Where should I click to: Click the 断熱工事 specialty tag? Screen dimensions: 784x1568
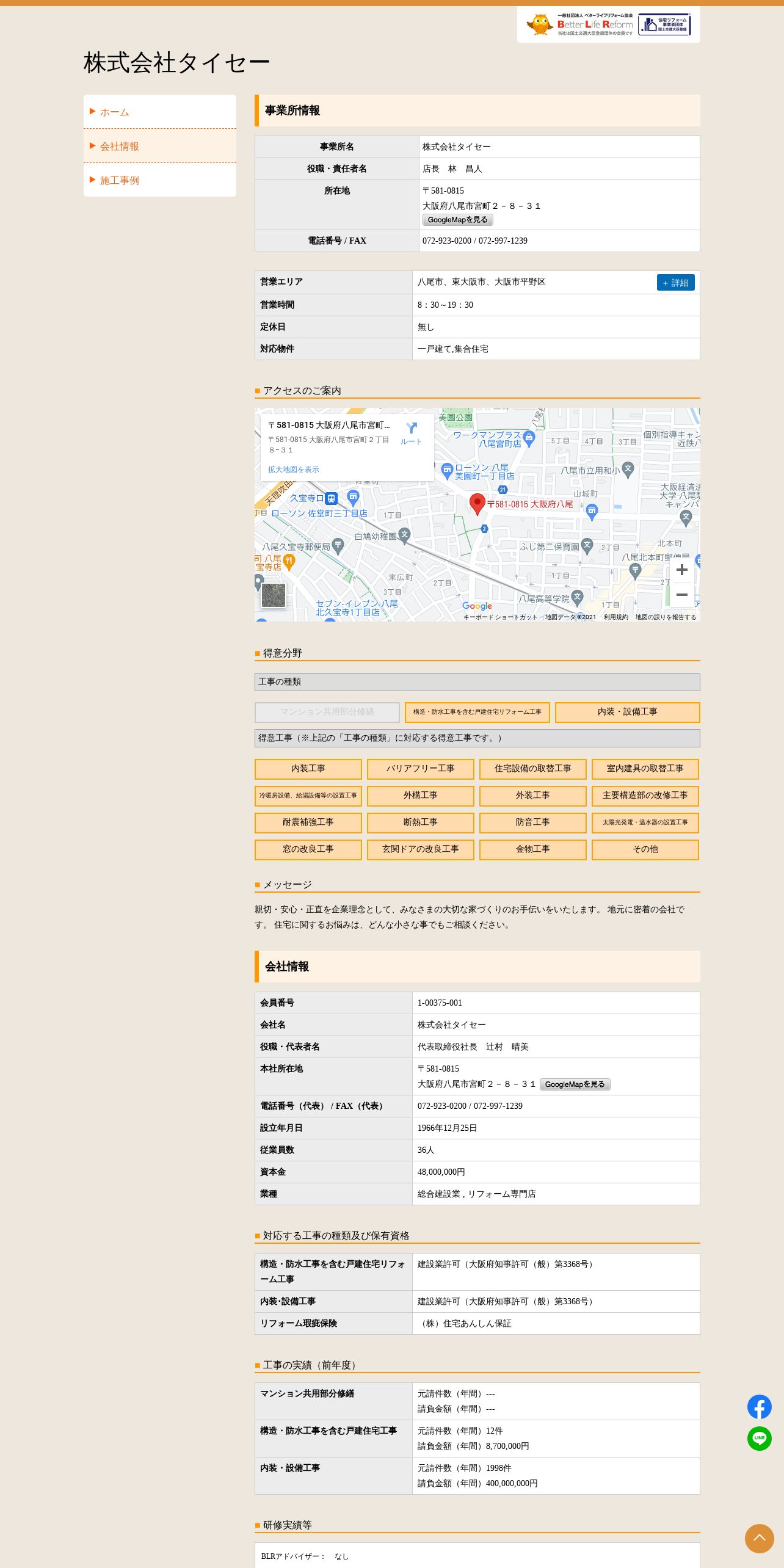pyautogui.click(x=421, y=822)
